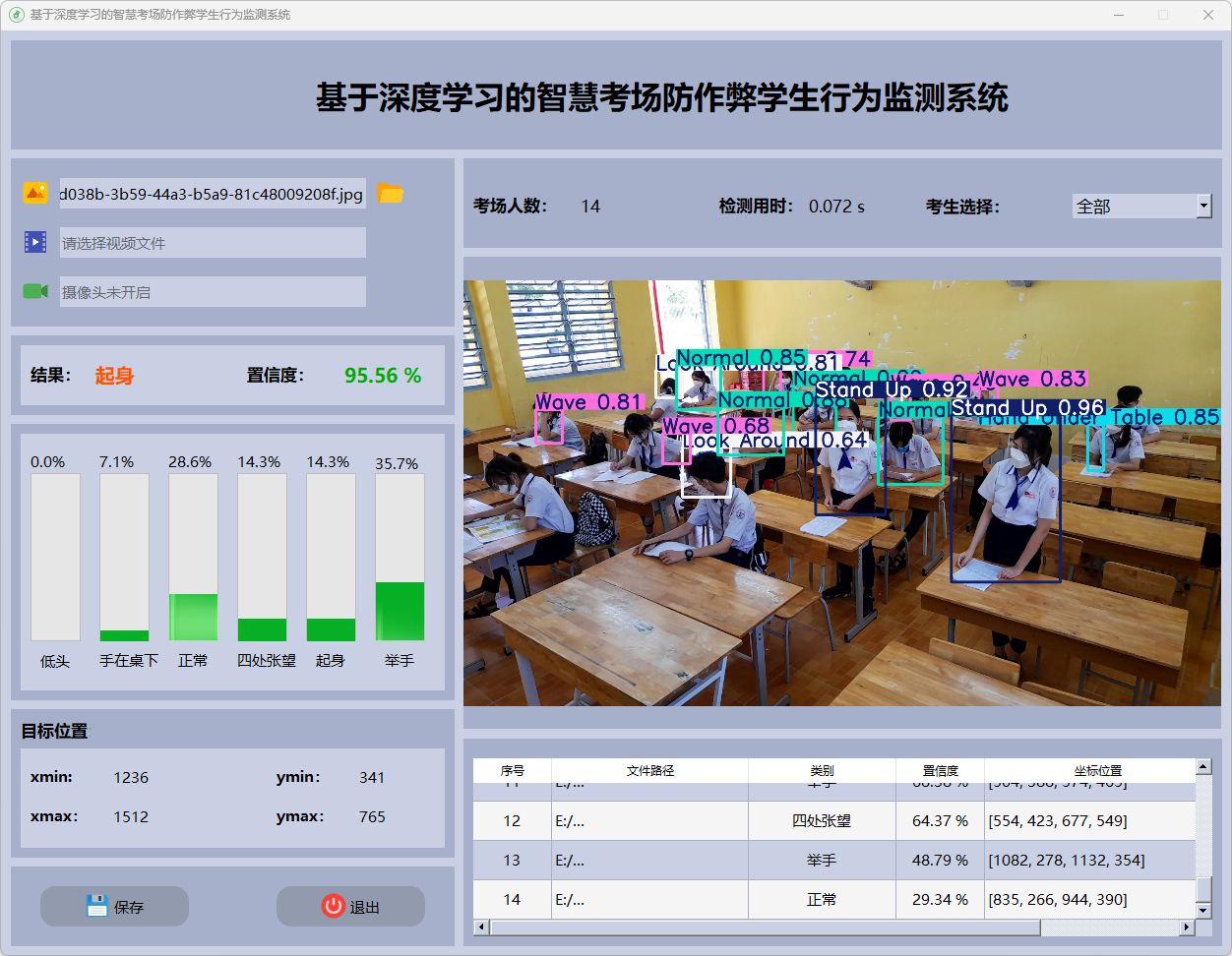
Task: Turn on the green camera icon
Action: 35,291
